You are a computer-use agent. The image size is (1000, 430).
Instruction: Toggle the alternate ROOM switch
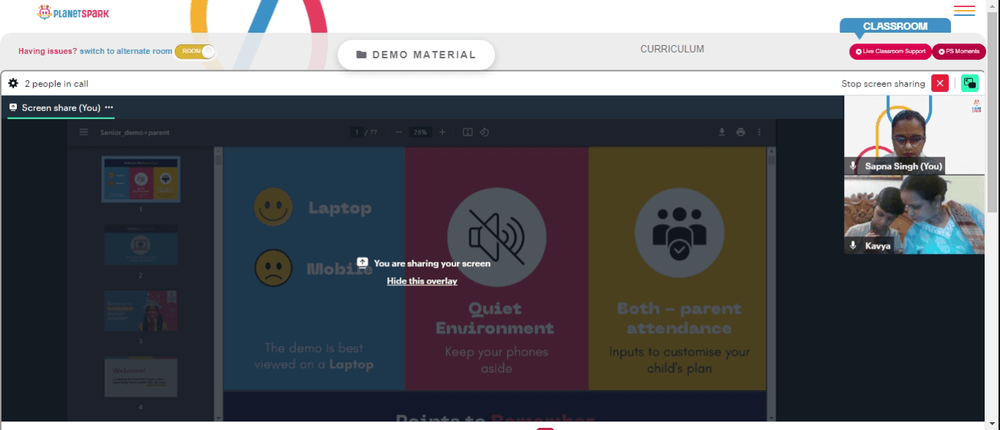(195, 52)
